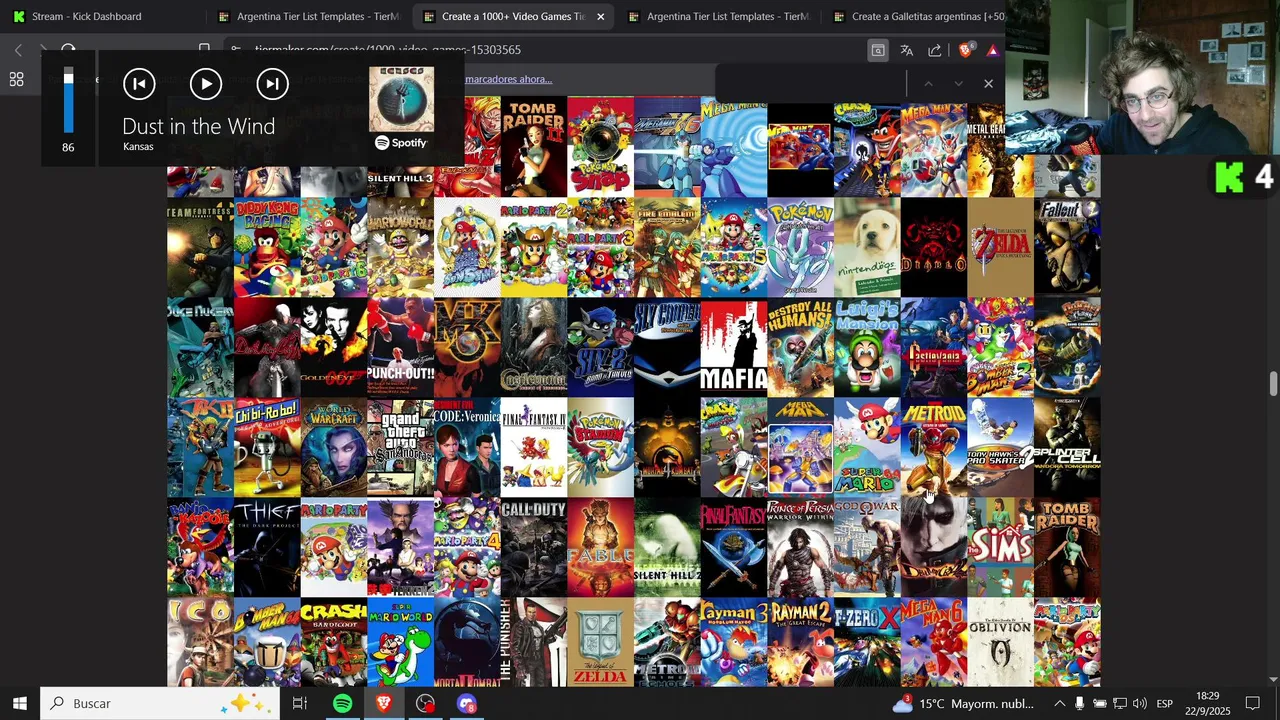Open the Brave Shields lion icon

(x=965, y=50)
